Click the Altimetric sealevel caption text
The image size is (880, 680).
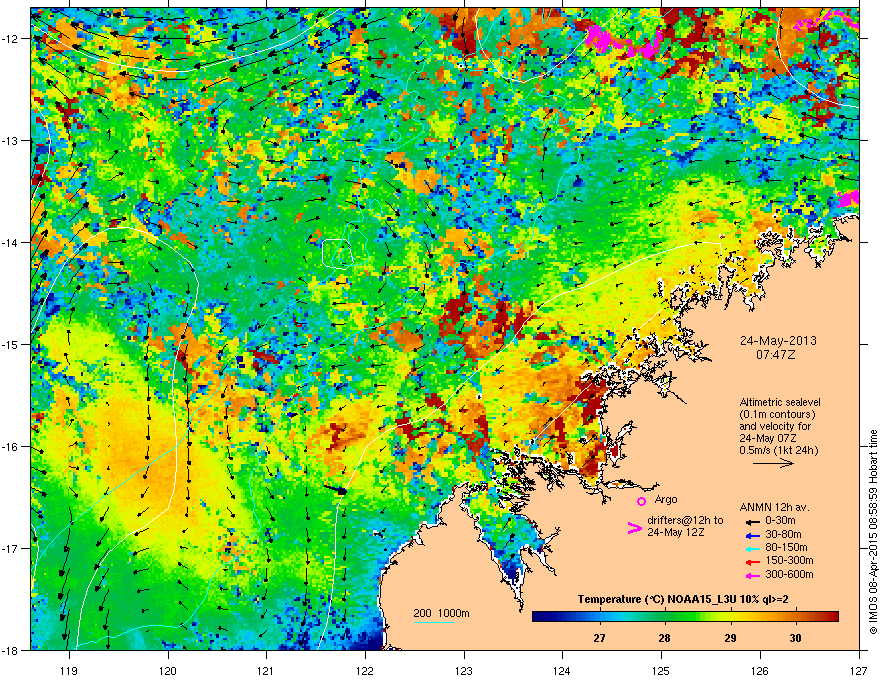780,426
